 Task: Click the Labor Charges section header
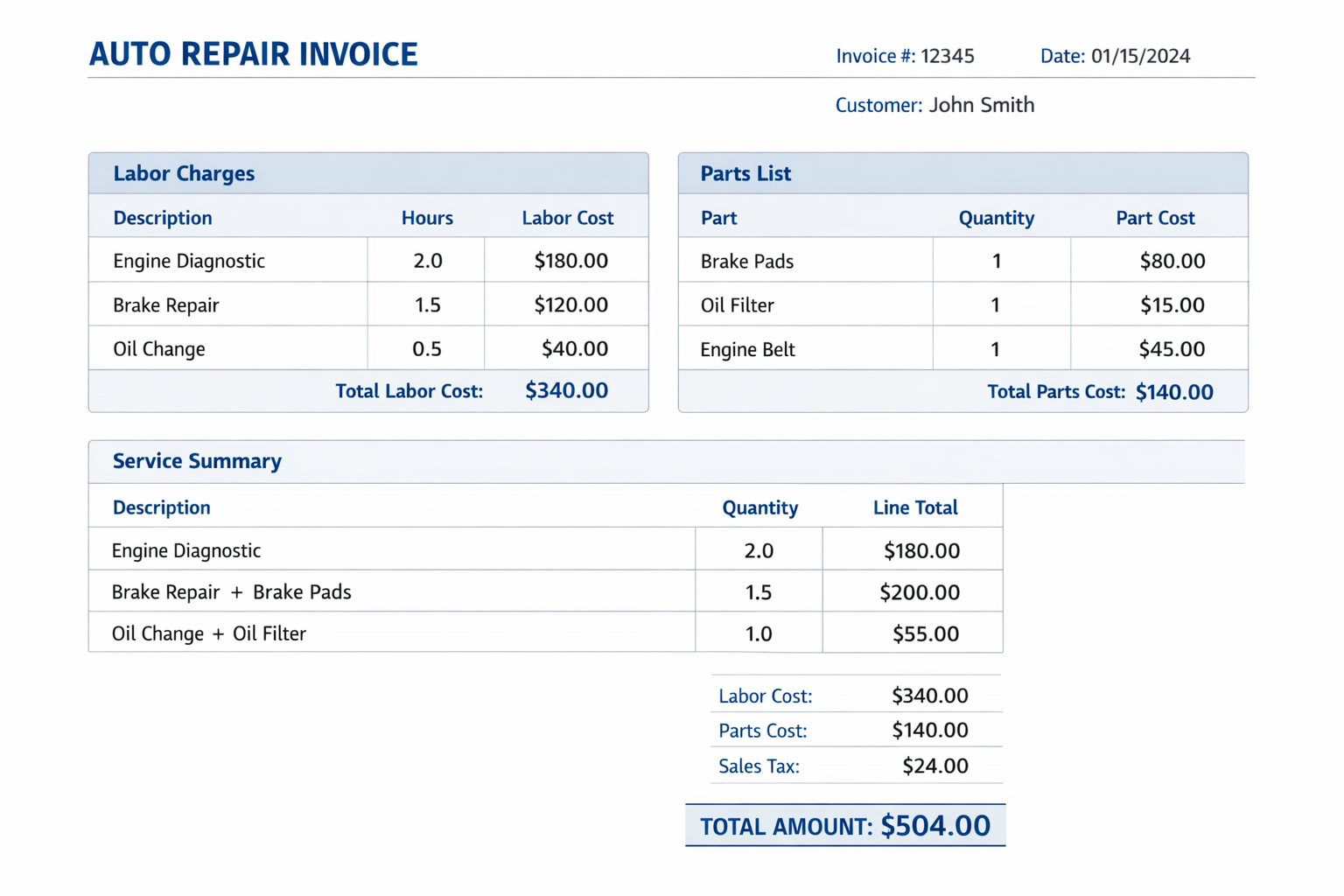coord(184,173)
